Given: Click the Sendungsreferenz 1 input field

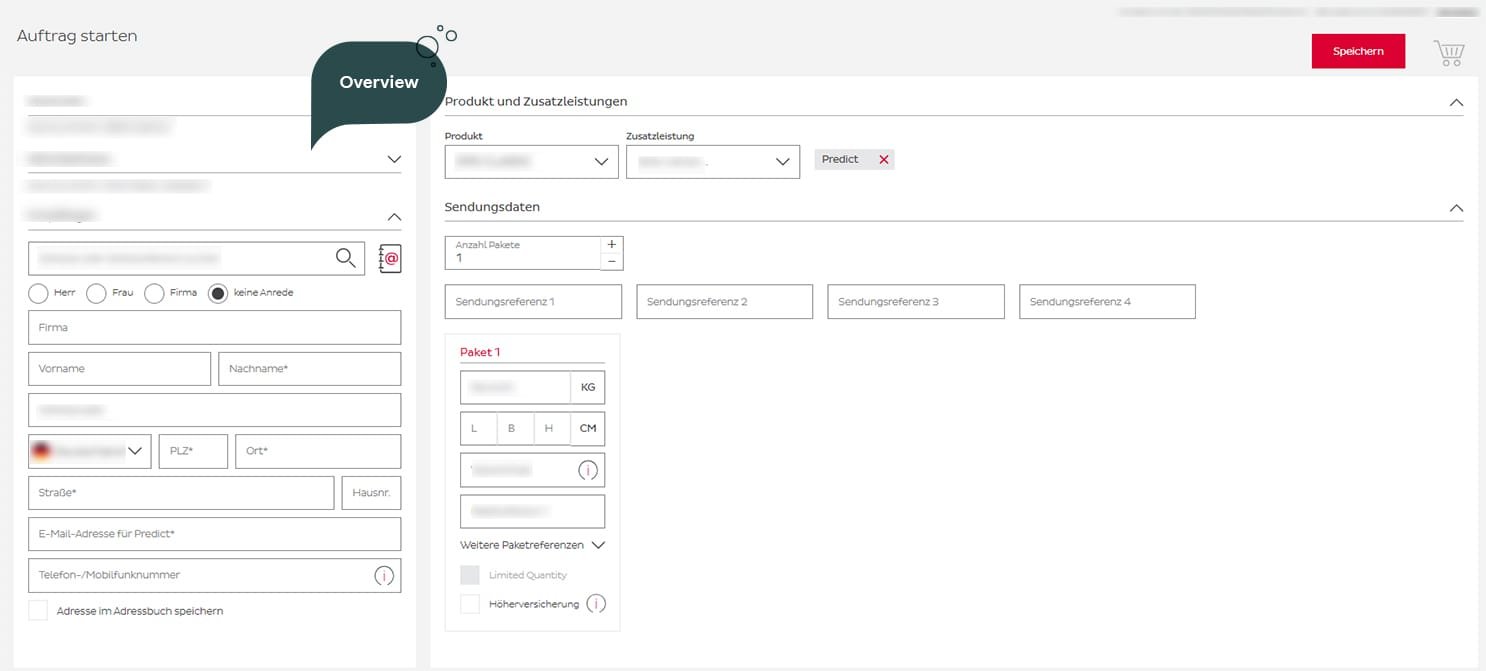Looking at the screenshot, I should [533, 302].
